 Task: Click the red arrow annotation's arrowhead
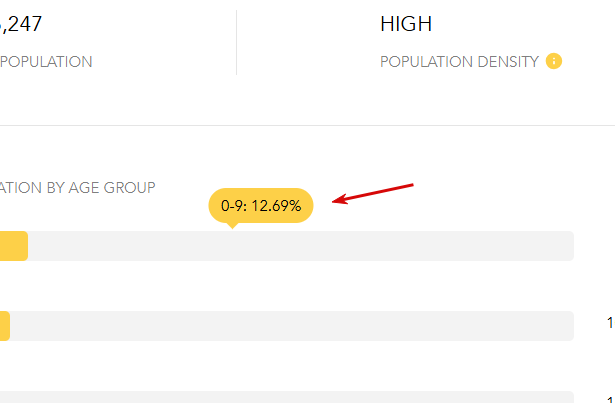[337, 201]
